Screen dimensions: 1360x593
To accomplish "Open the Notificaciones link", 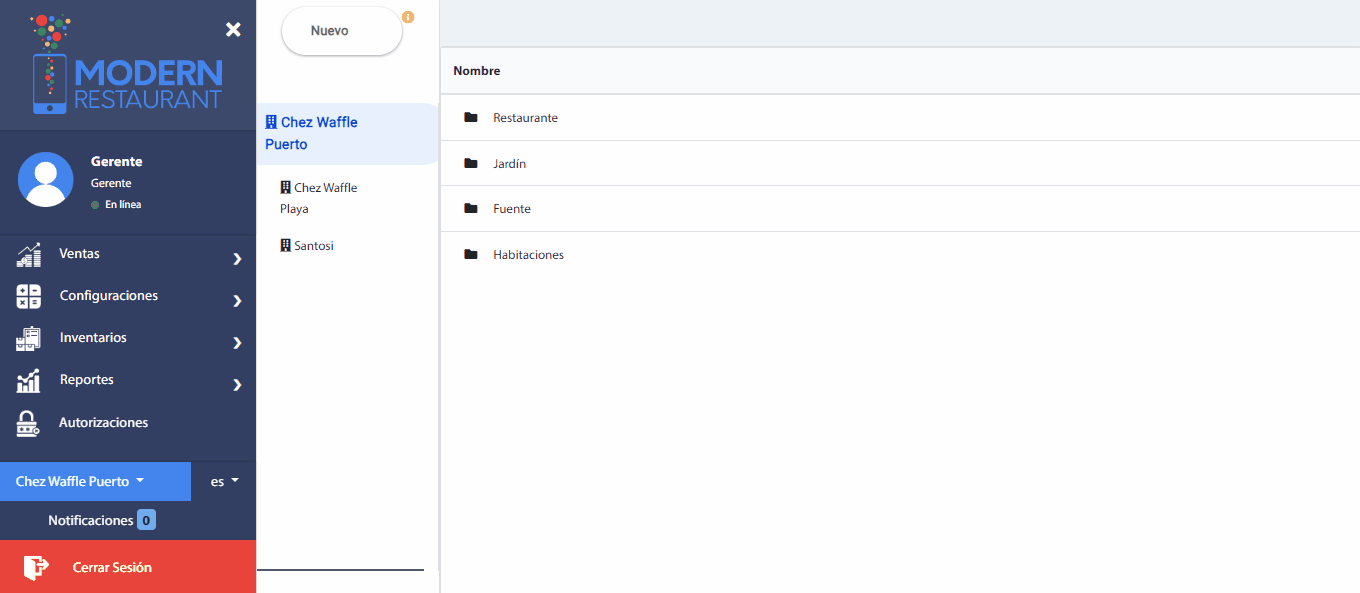I will pyautogui.click(x=91, y=520).
